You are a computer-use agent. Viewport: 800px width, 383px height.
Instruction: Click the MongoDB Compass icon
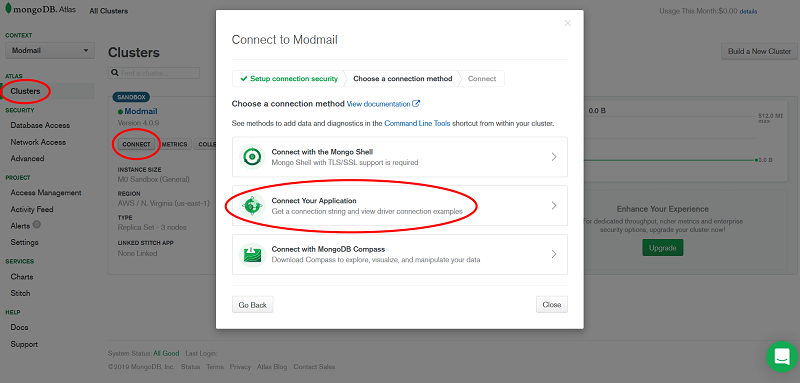[252, 254]
